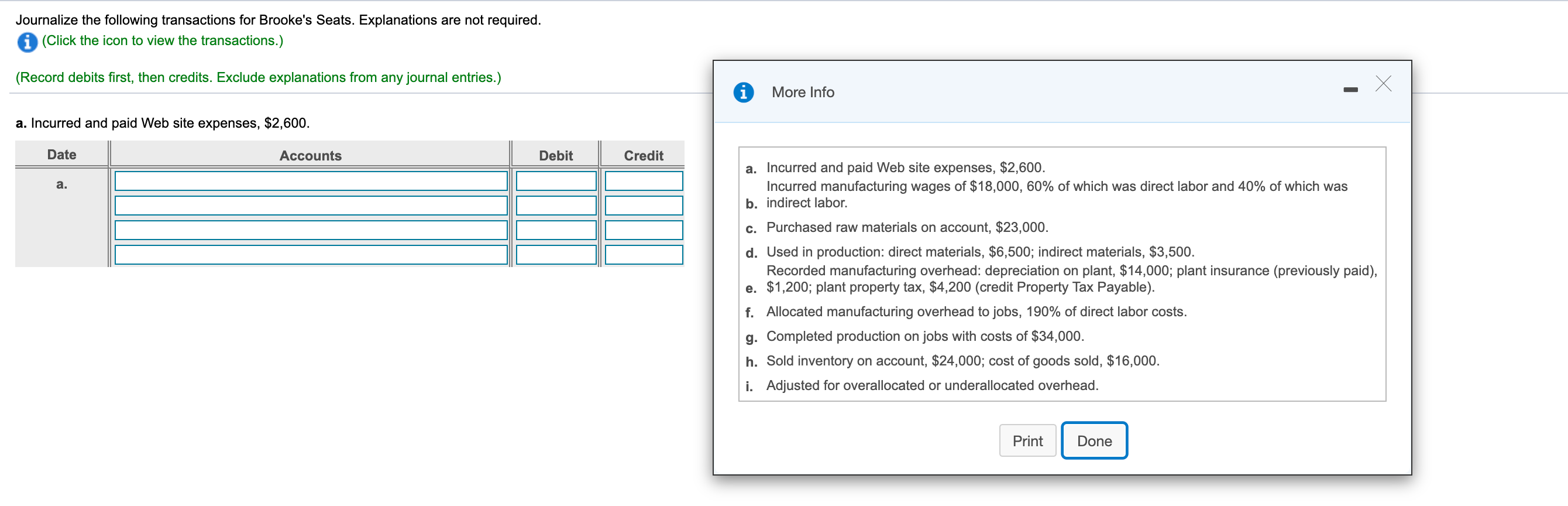Click the Credit column header
The image size is (1568, 506).
[x=644, y=155]
